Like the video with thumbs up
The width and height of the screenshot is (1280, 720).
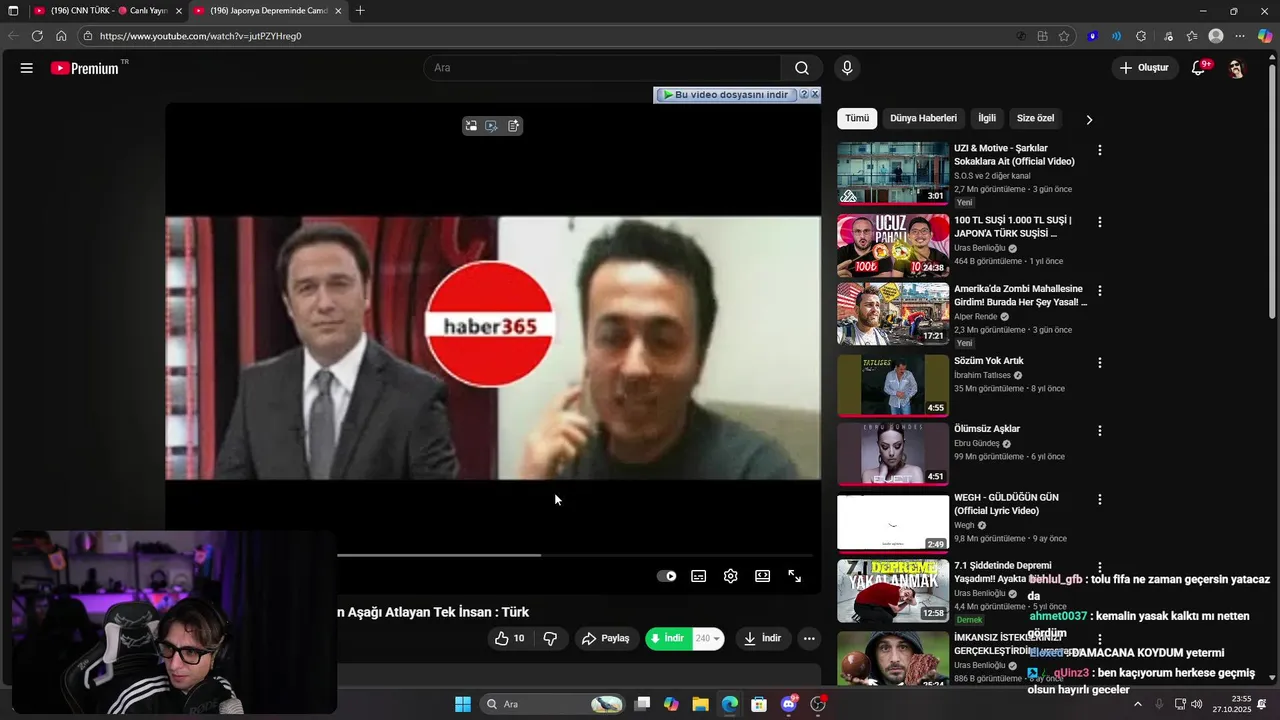pyautogui.click(x=509, y=638)
